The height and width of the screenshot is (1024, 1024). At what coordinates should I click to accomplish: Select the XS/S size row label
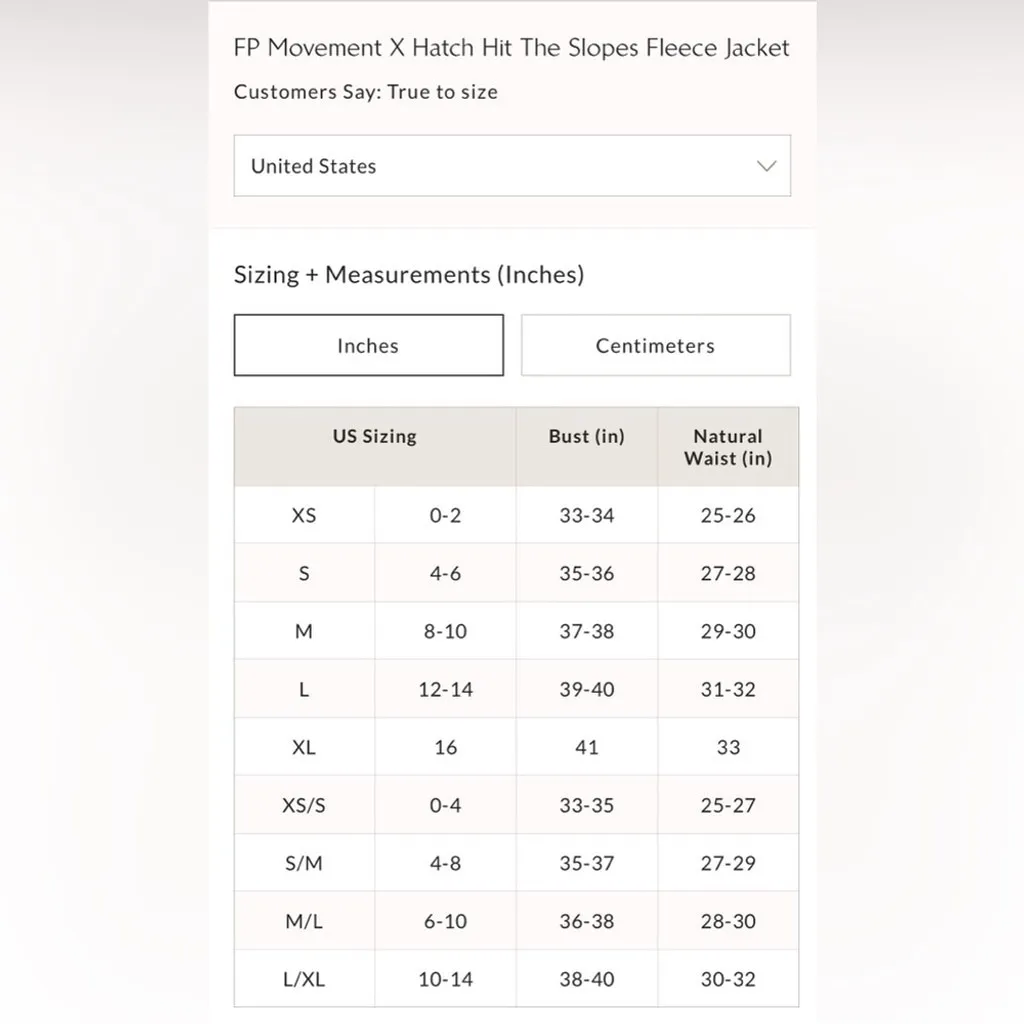click(304, 806)
